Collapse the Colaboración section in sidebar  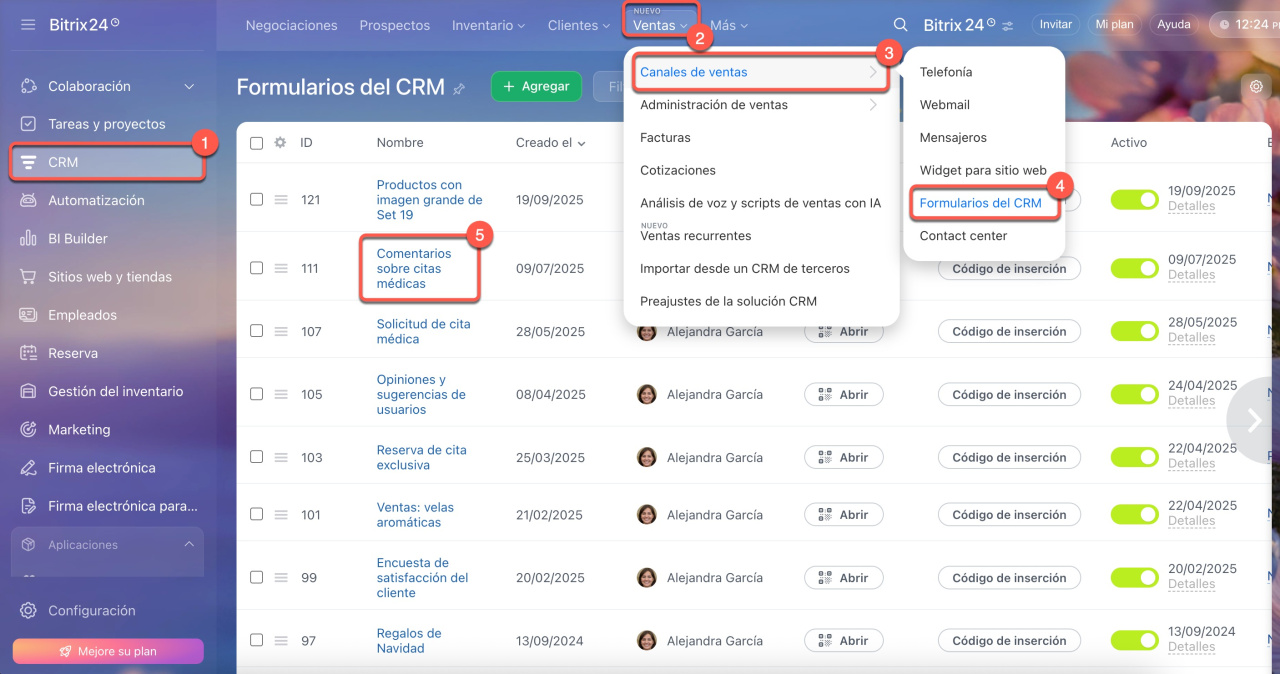(x=189, y=87)
